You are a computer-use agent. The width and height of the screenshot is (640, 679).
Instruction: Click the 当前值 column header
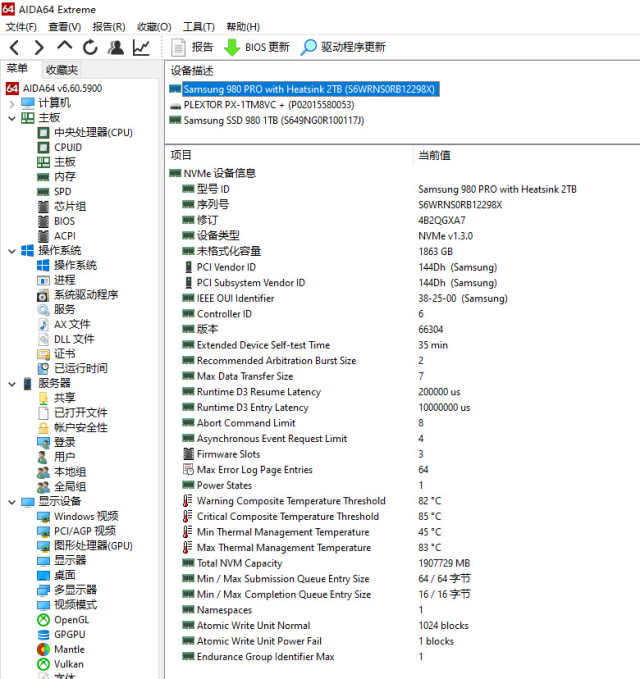(x=434, y=155)
